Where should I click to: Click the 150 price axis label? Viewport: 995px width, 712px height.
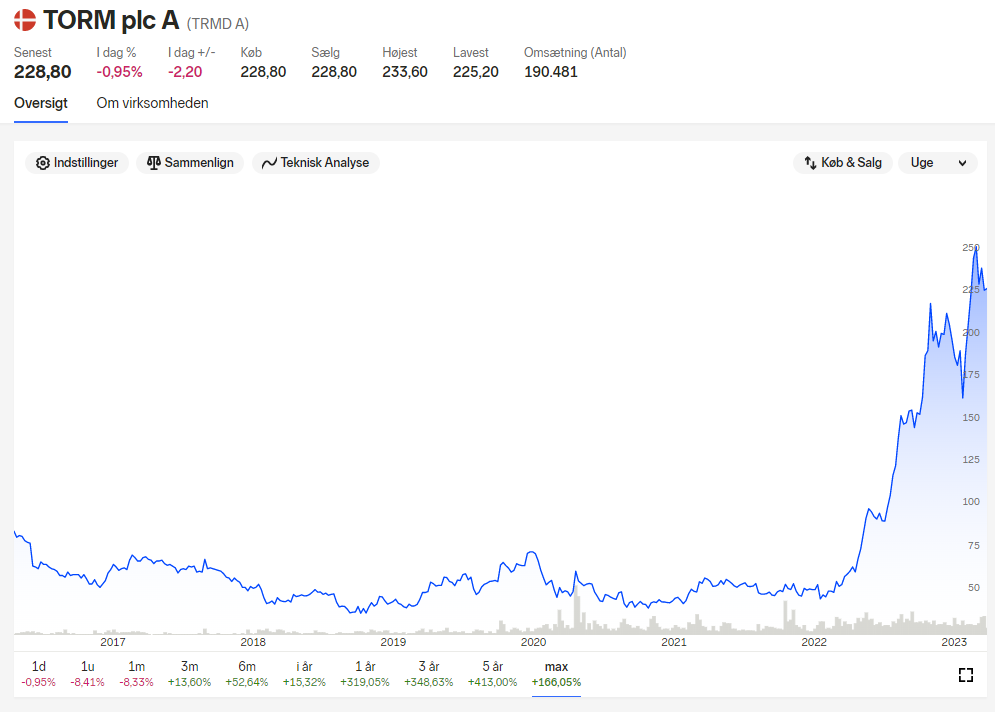coord(971,418)
